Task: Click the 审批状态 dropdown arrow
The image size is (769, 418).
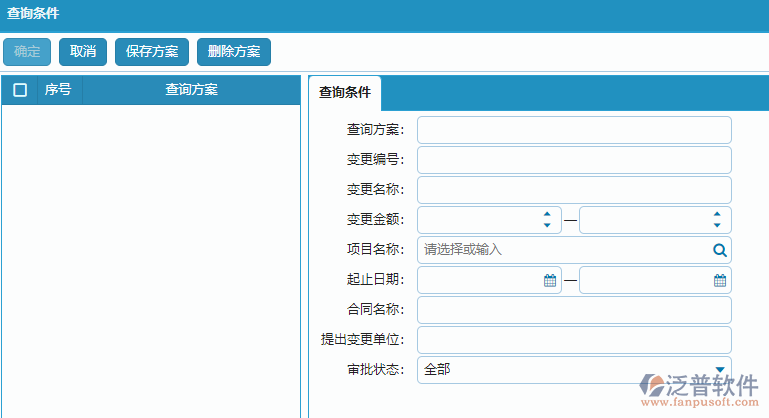Action: pos(719,370)
